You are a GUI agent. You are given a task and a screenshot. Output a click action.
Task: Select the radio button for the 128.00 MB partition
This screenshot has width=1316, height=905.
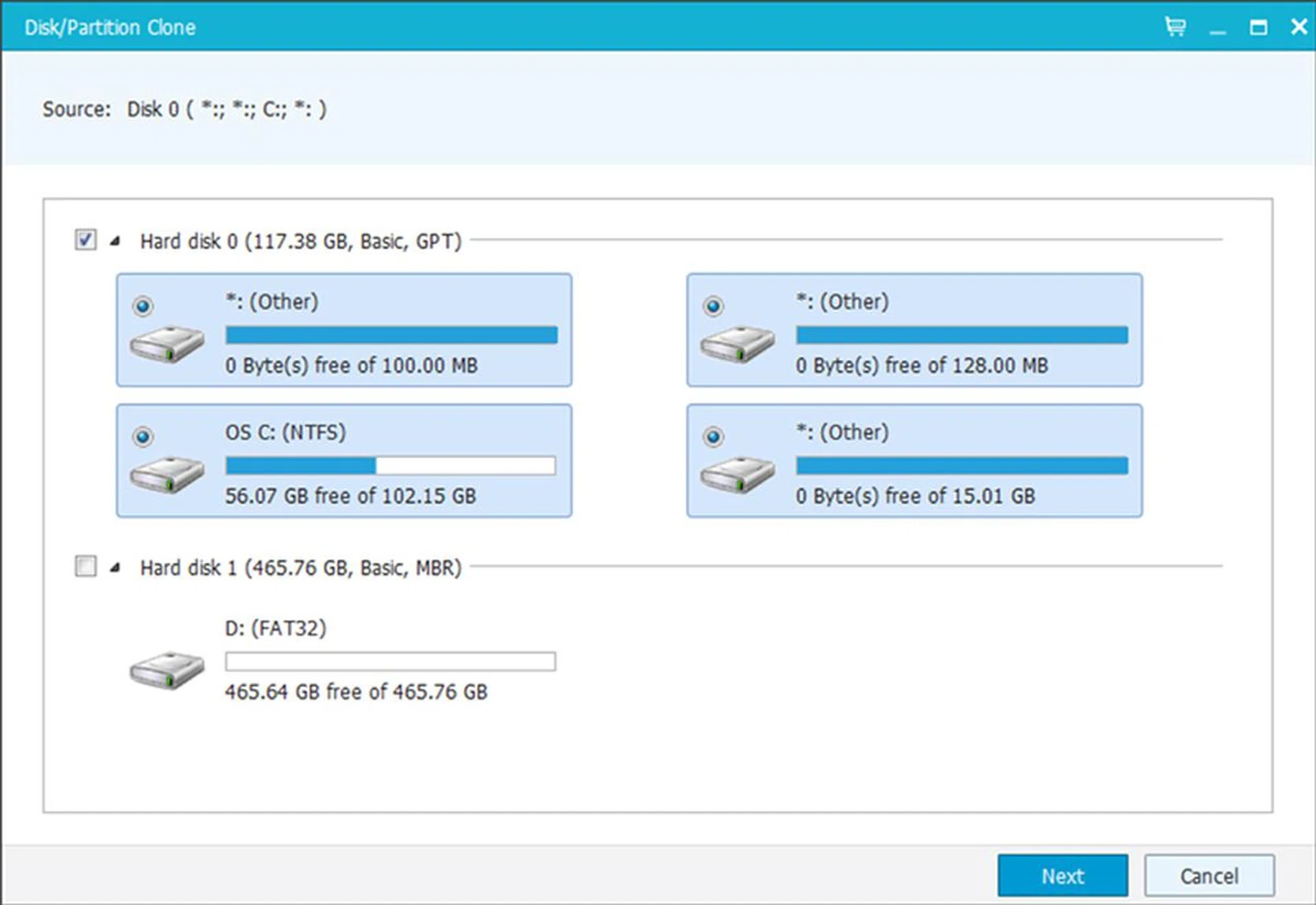coord(714,306)
